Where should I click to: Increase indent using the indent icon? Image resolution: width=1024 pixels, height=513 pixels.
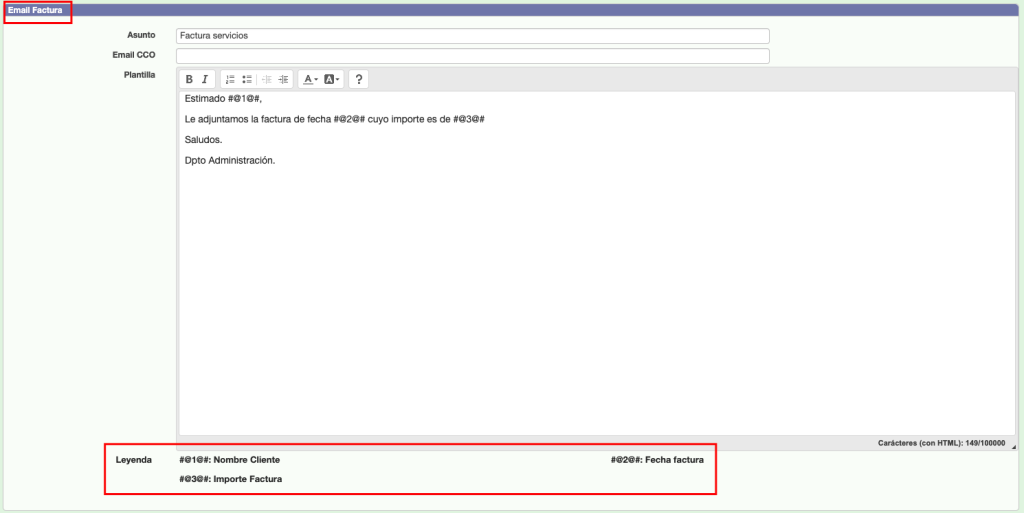pos(283,79)
